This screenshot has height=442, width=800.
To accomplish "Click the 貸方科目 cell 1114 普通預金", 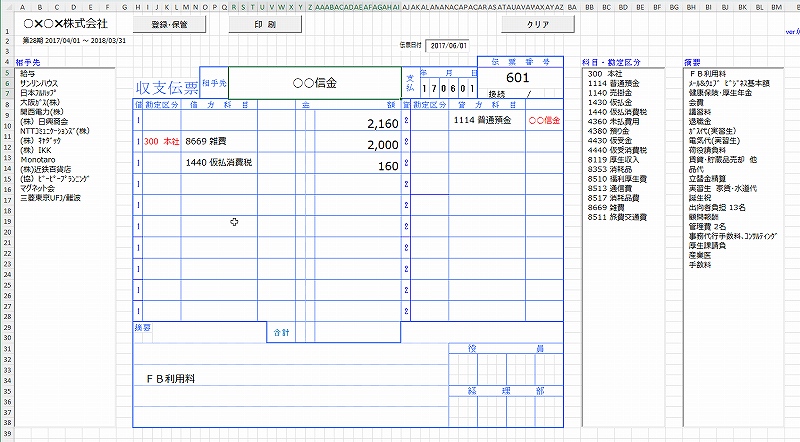I will click(482, 120).
